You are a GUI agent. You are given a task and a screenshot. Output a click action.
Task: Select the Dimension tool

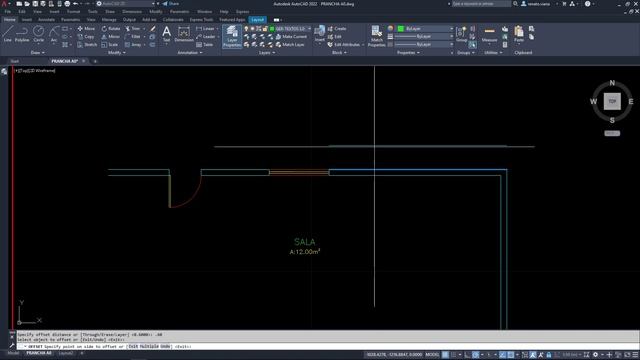(184, 34)
